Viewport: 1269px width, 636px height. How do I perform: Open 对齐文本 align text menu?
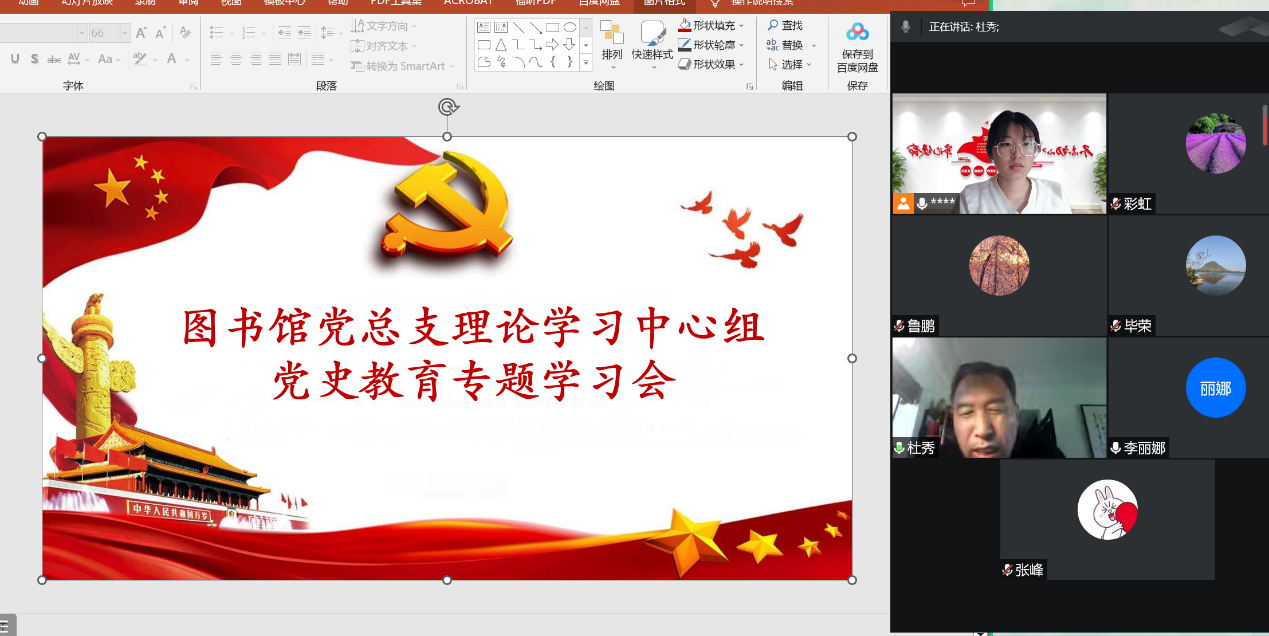tap(383, 46)
